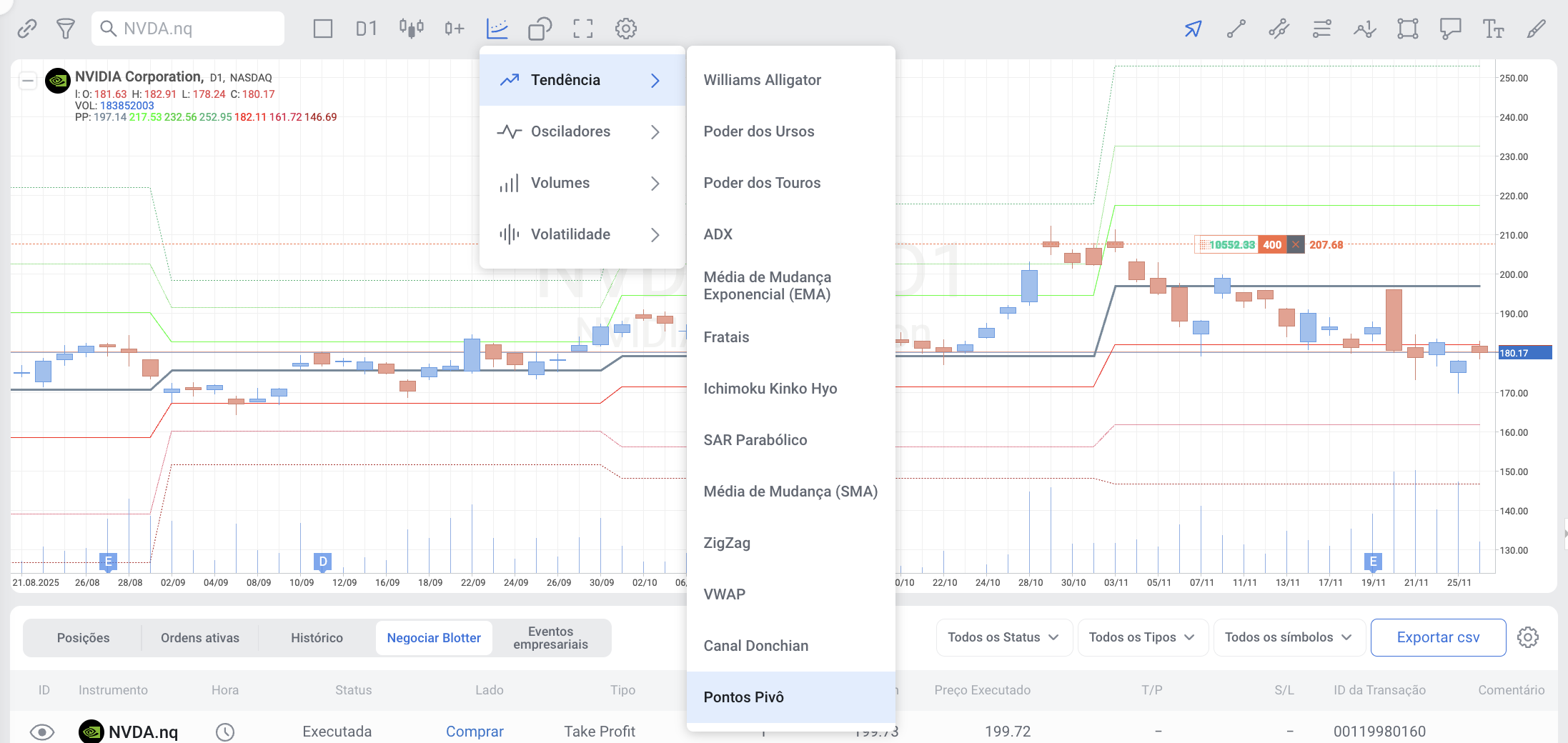The width and height of the screenshot is (1568, 743).
Task: Open the Todos os símbolos dropdown
Action: pyautogui.click(x=1289, y=637)
